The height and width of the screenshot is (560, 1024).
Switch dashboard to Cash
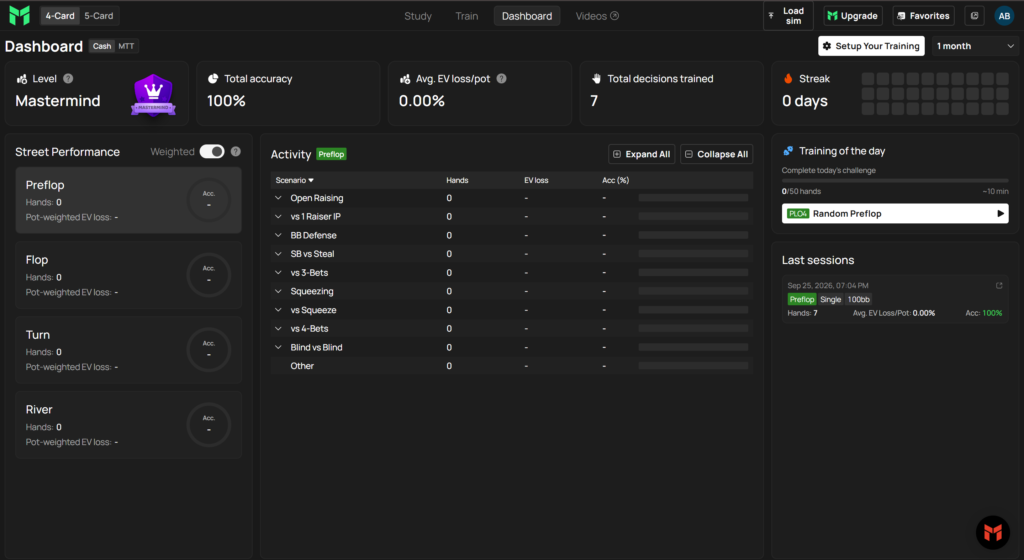102,46
